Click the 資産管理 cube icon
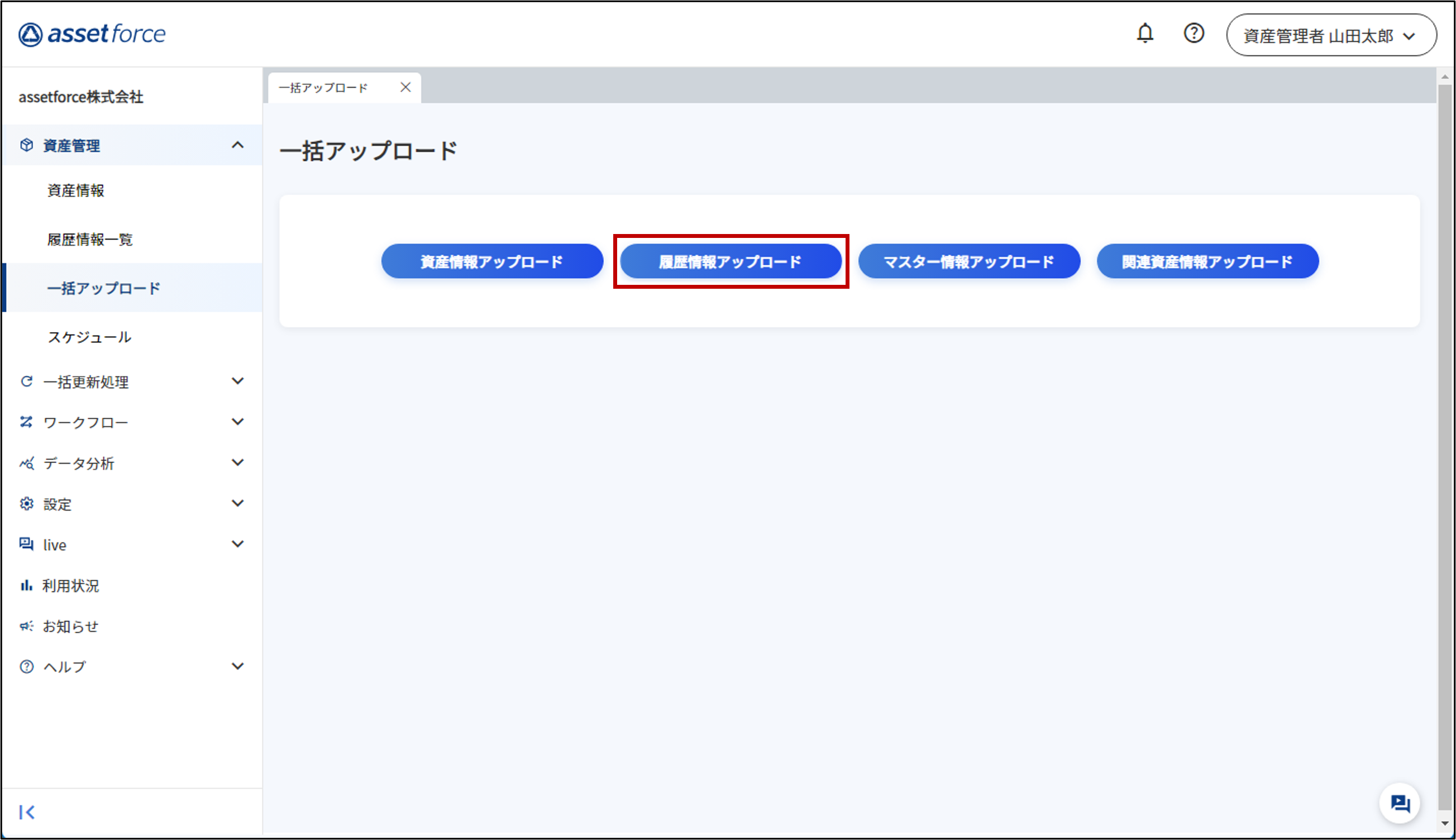The width and height of the screenshot is (1456, 840). pos(27,145)
